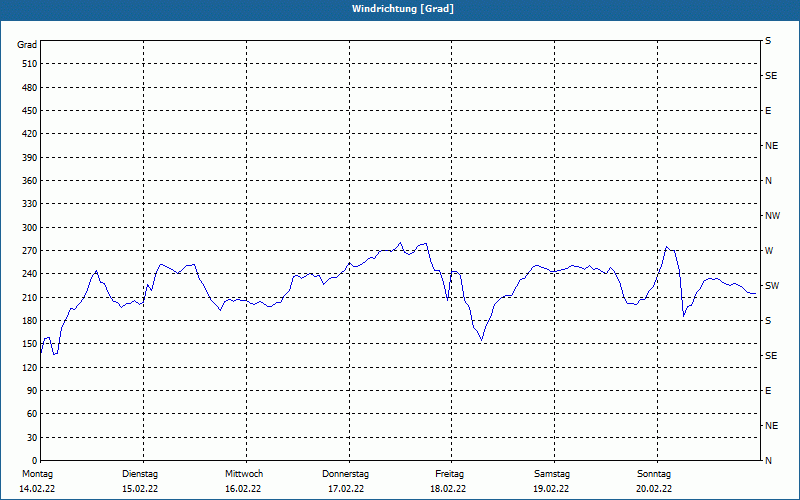
Task: Click the "60" degree label
Action: coord(32,414)
